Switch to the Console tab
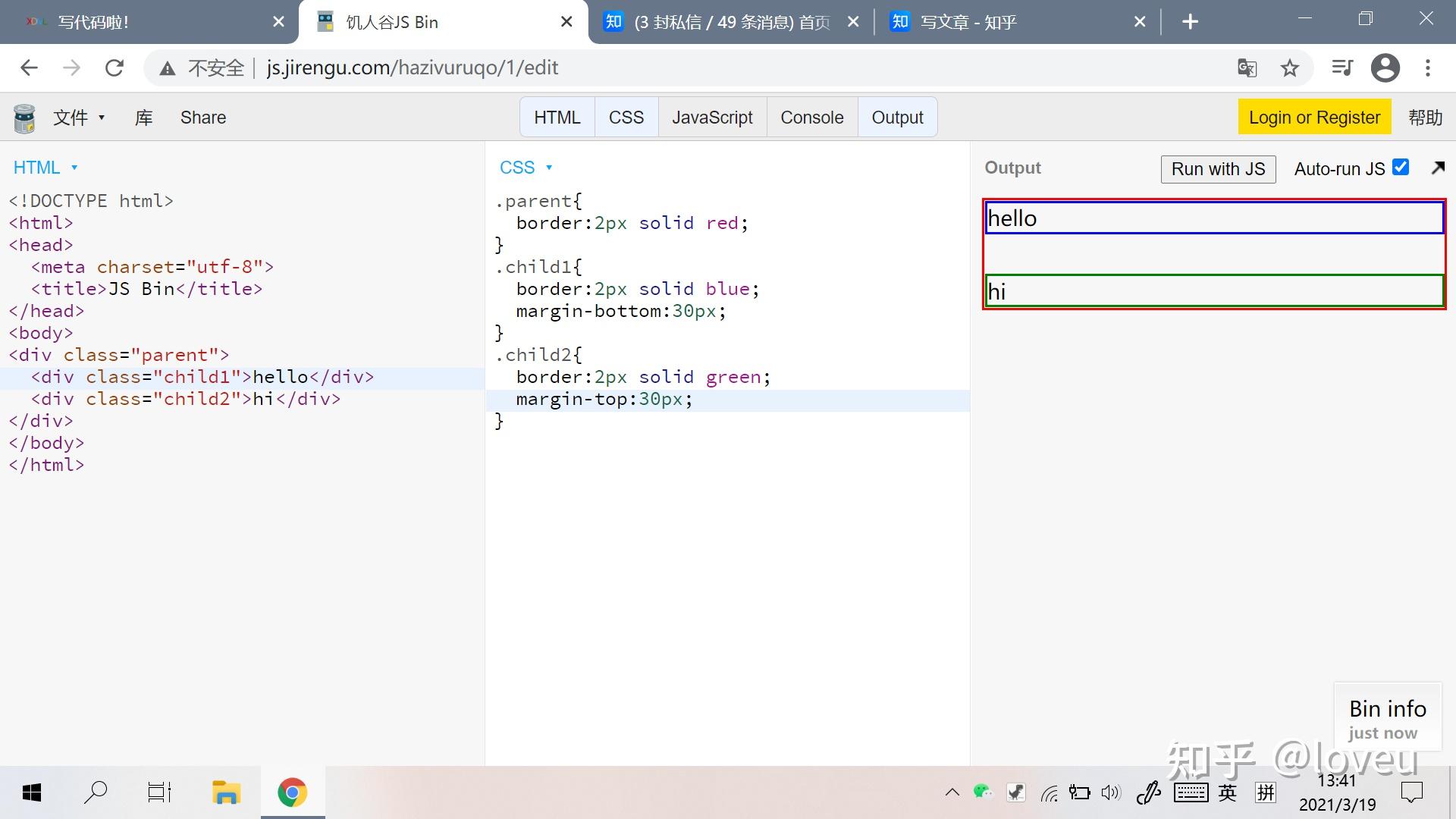This screenshot has height=819, width=1456. pos(811,117)
